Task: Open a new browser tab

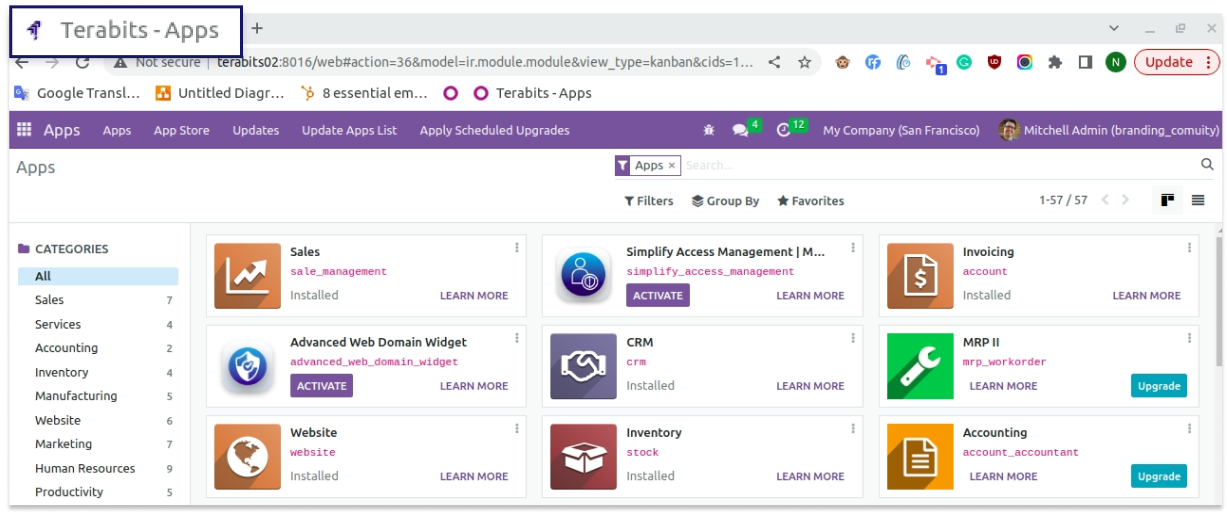Action: coord(257,28)
